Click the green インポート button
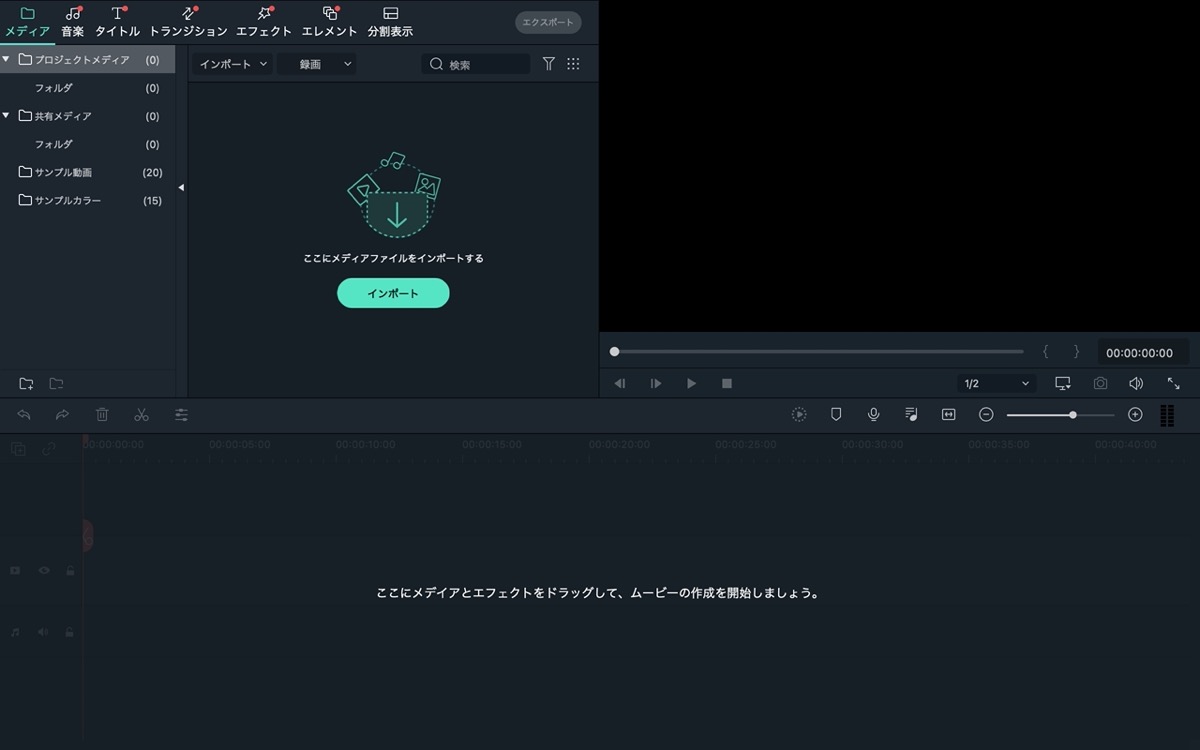Viewport: 1200px width, 750px height. point(393,293)
